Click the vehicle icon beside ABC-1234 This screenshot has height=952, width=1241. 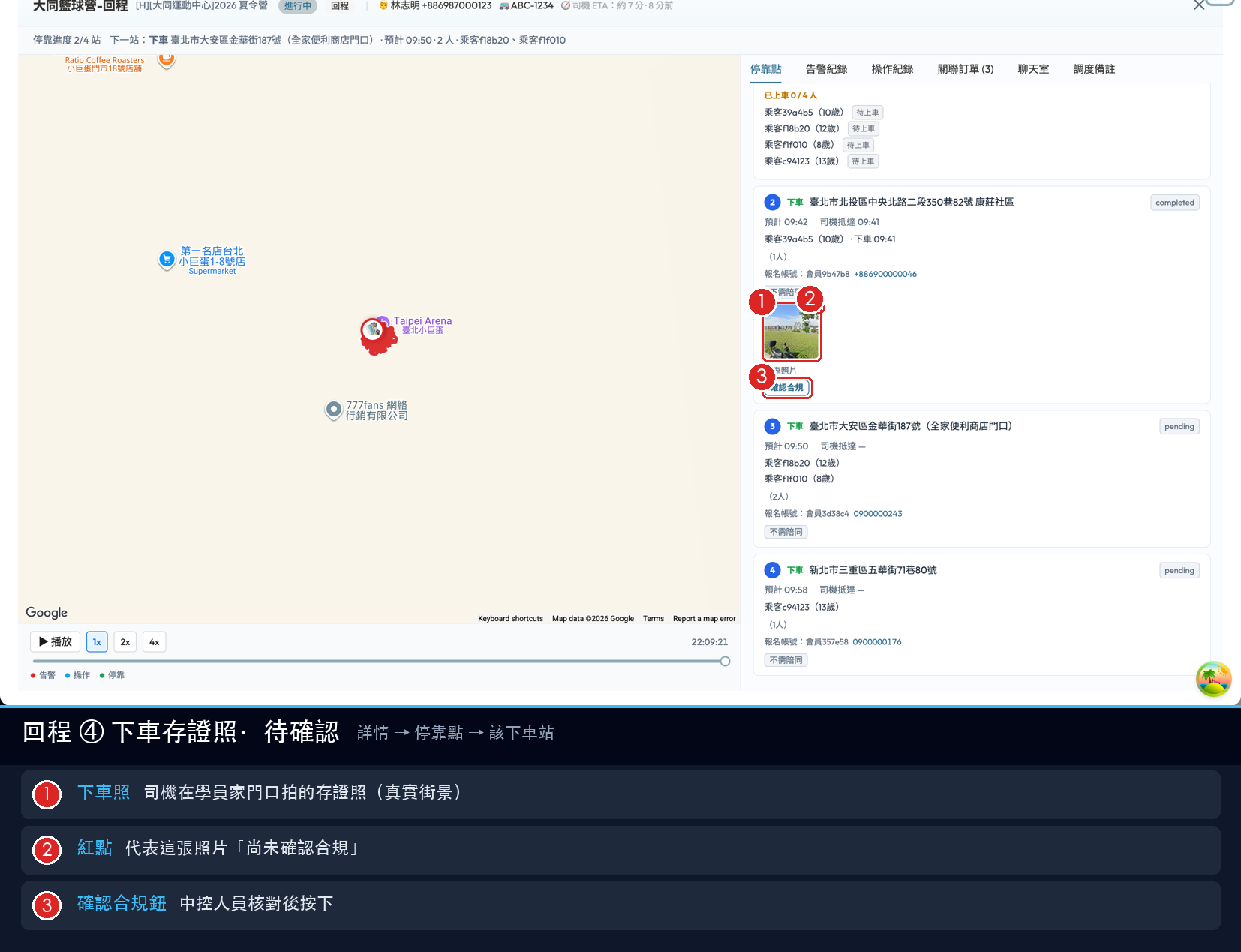(503, 5)
